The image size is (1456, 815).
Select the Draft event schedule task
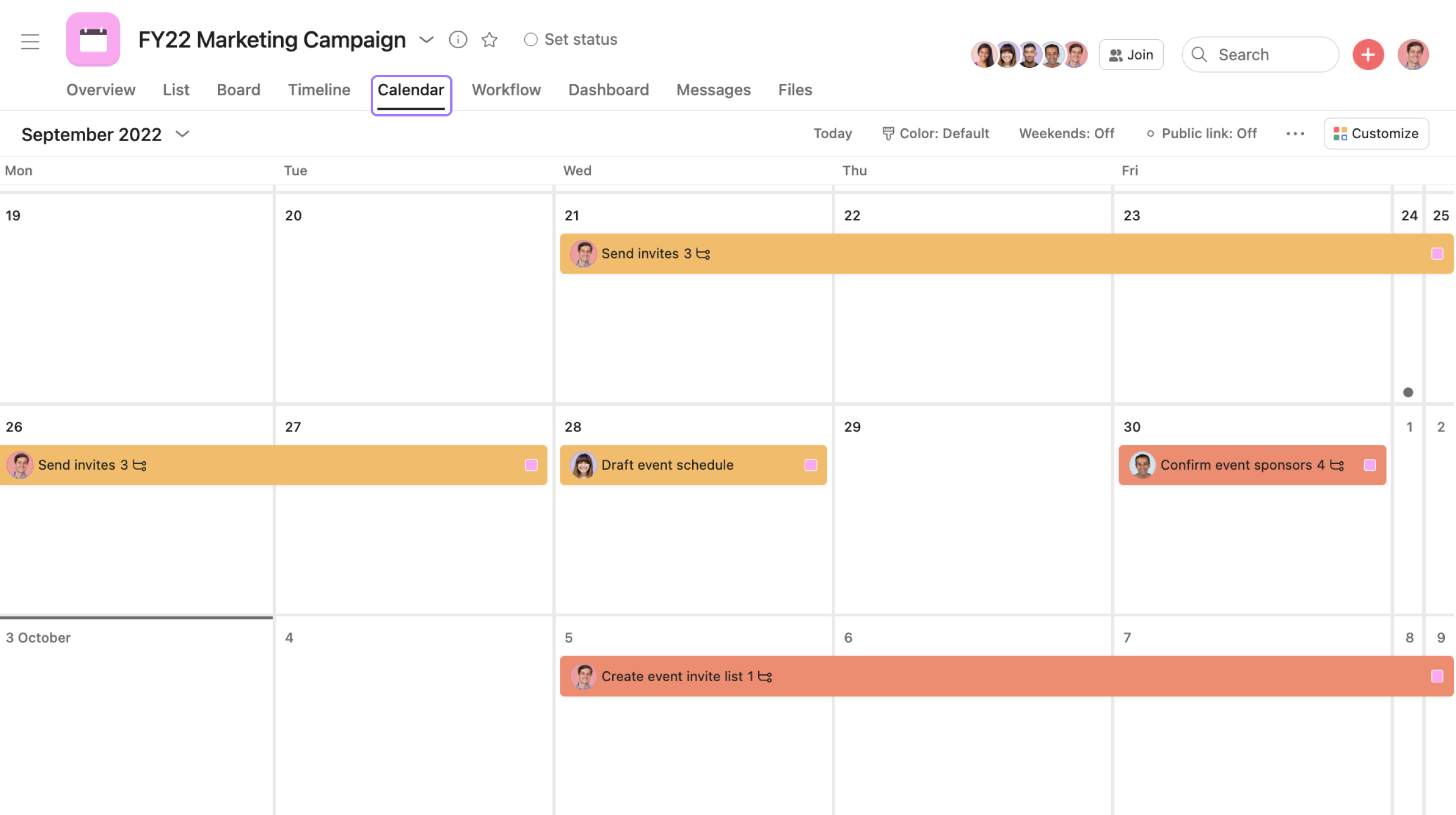coord(693,465)
